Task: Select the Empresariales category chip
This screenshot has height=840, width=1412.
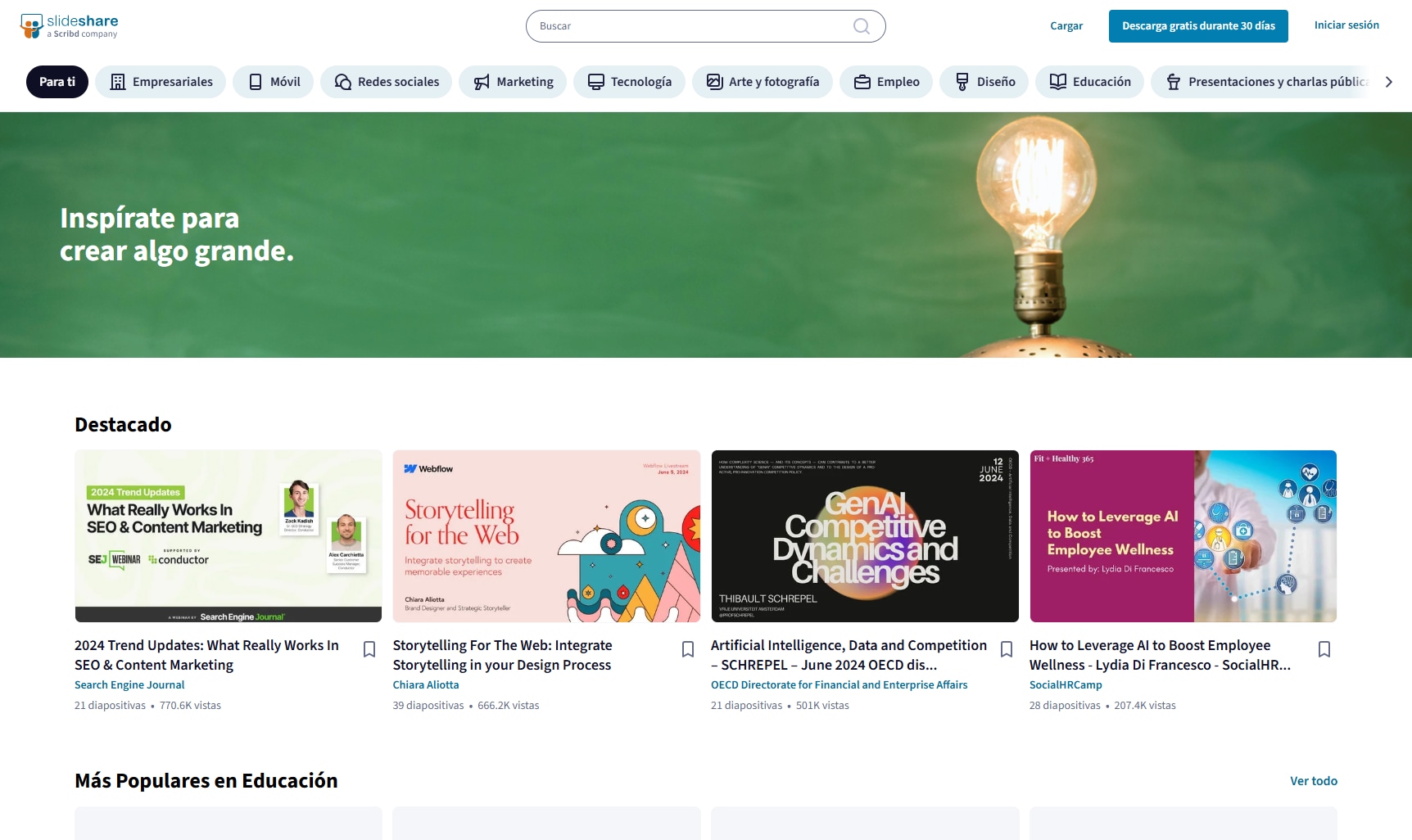Action: [x=161, y=82]
